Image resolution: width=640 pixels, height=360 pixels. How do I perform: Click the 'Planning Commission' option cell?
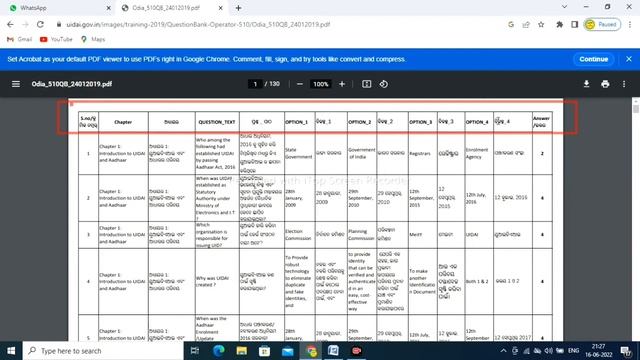coord(361,235)
